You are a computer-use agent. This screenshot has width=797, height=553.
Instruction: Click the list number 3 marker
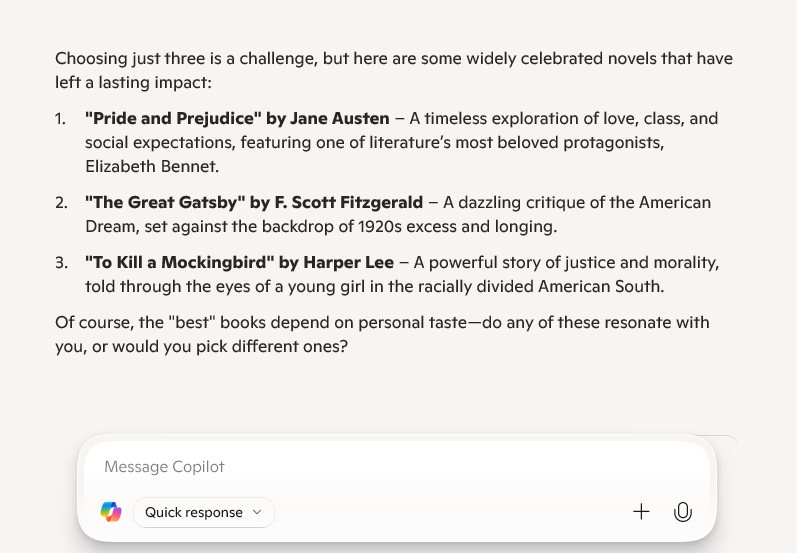[61, 262]
